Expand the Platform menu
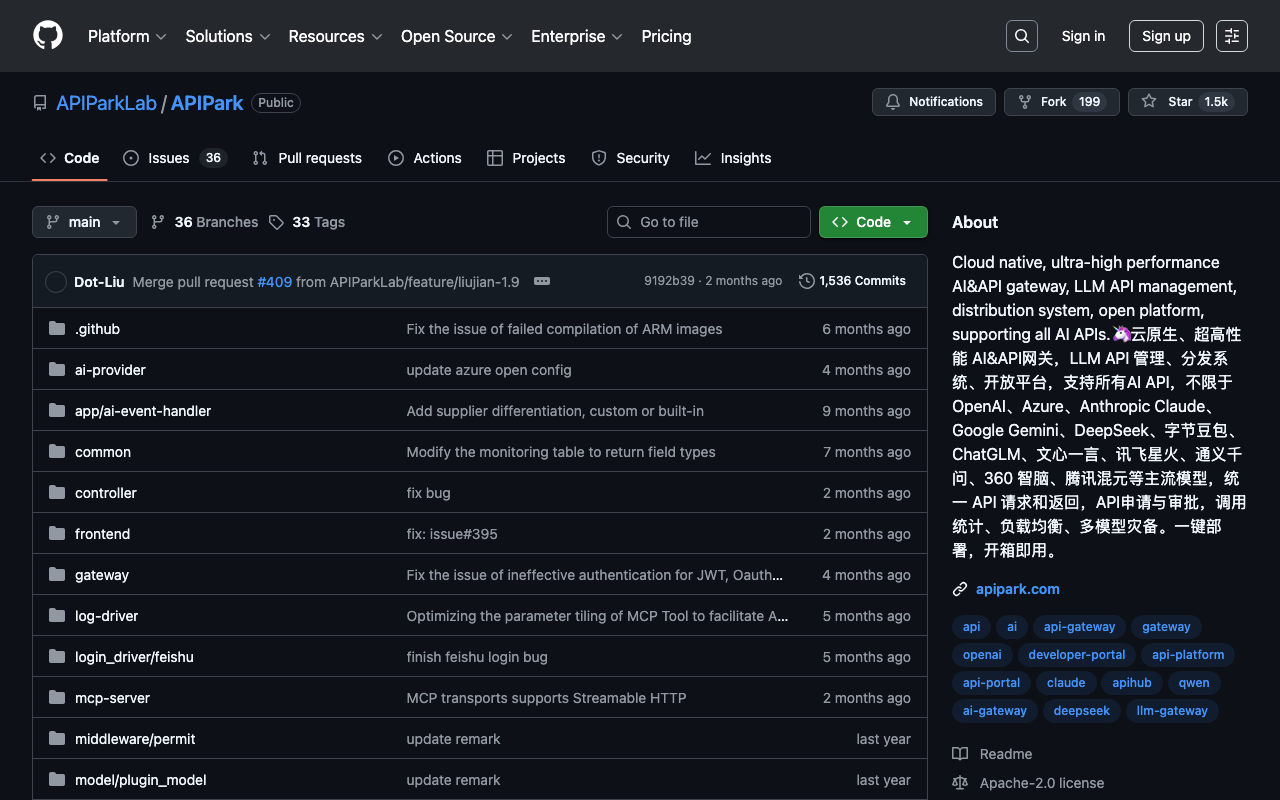Screen dimensions: 1280x800 [x=127, y=36]
